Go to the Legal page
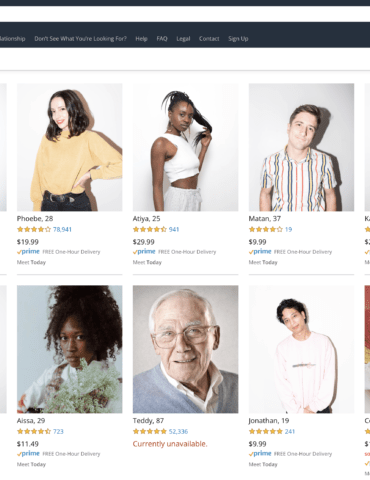Screen dimensions: 370x480 tap(183, 39)
